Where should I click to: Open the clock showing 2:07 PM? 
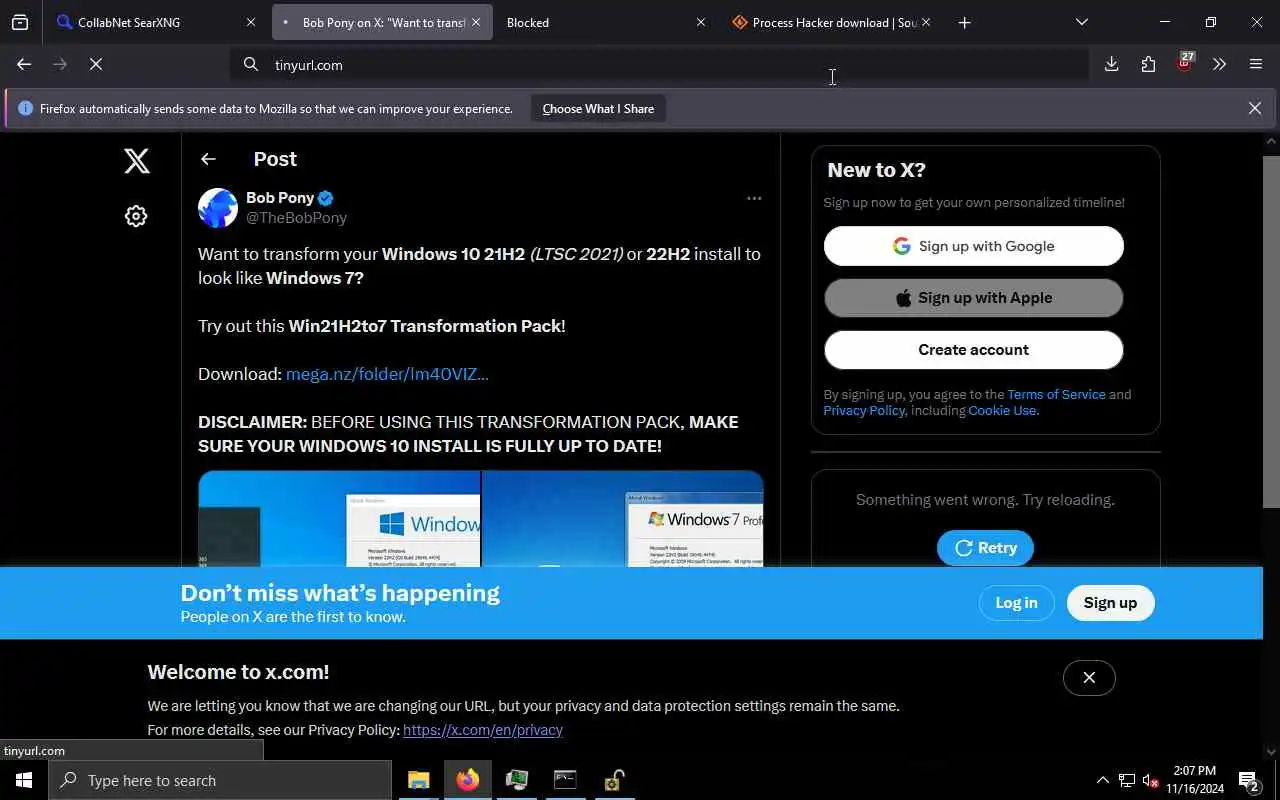click(x=1194, y=780)
